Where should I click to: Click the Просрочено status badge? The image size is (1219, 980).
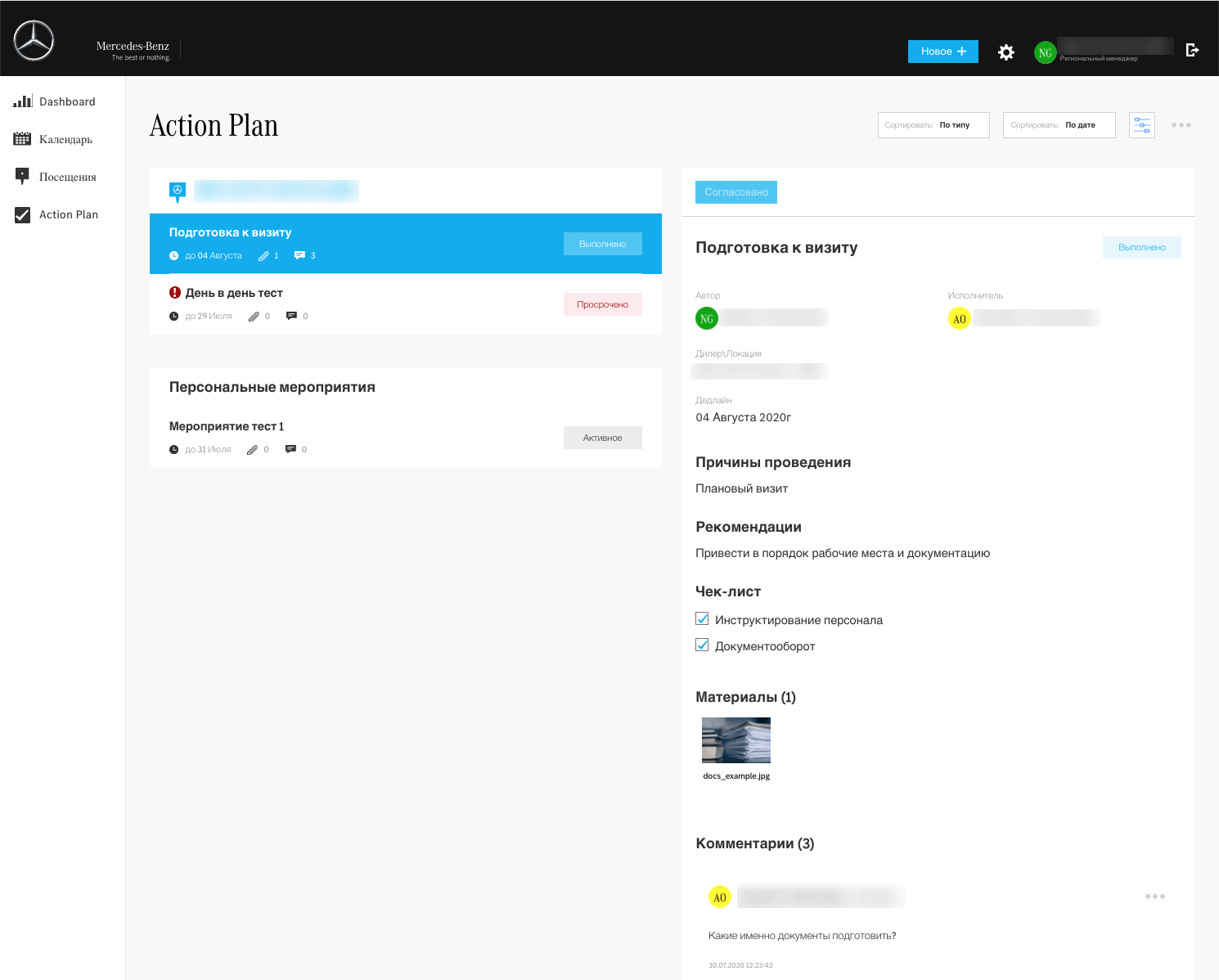(x=603, y=304)
